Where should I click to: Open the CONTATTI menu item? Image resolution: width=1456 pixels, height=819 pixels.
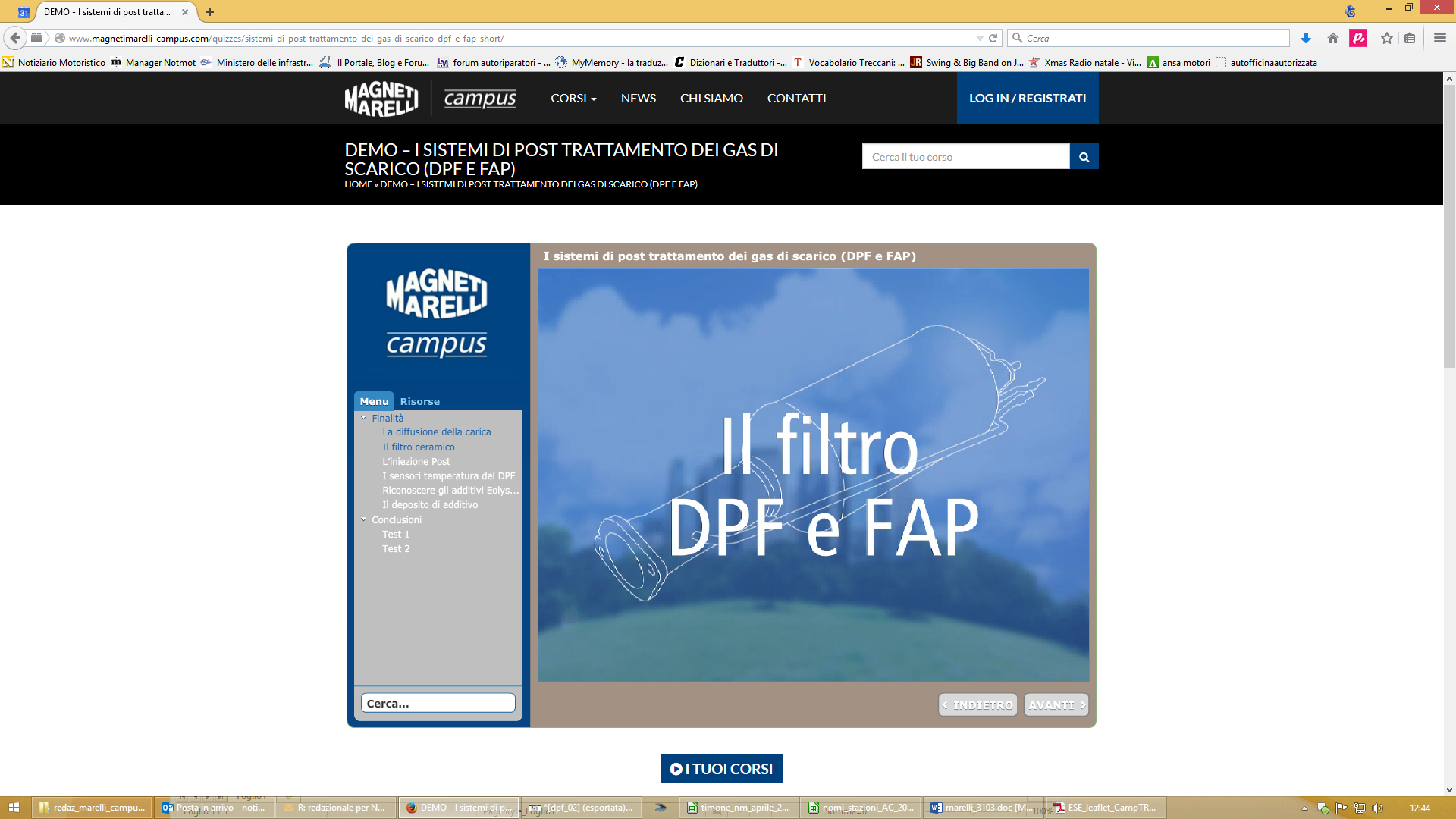coord(796,99)
